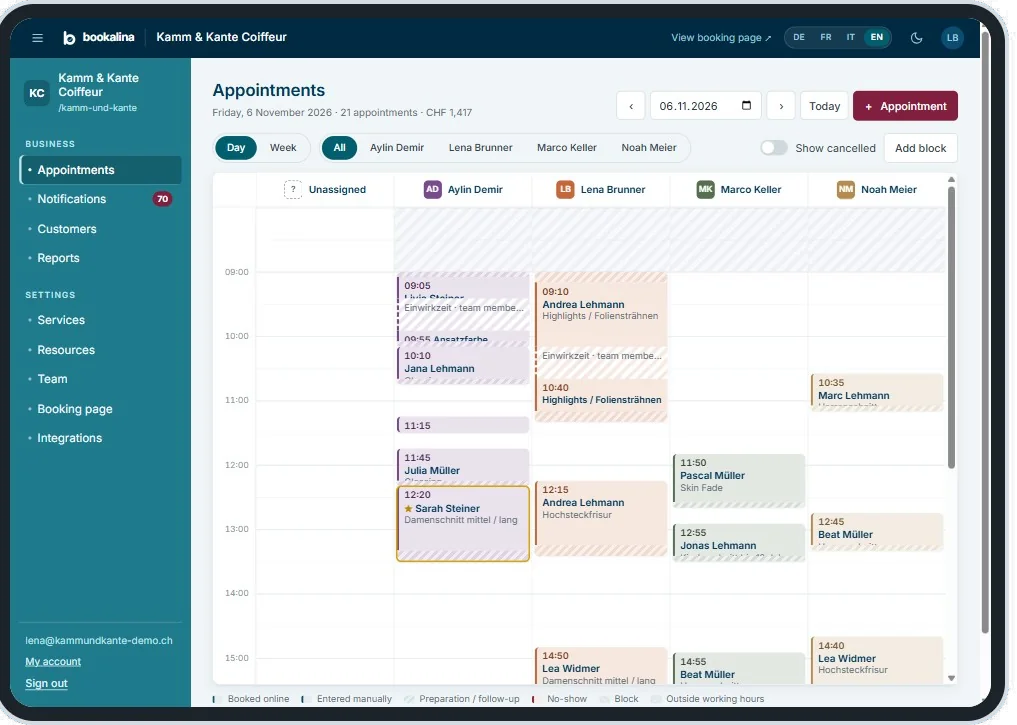Open 10:10 Jana Lehmann appointment
1017x725 pixels.
tap(463, 364)
